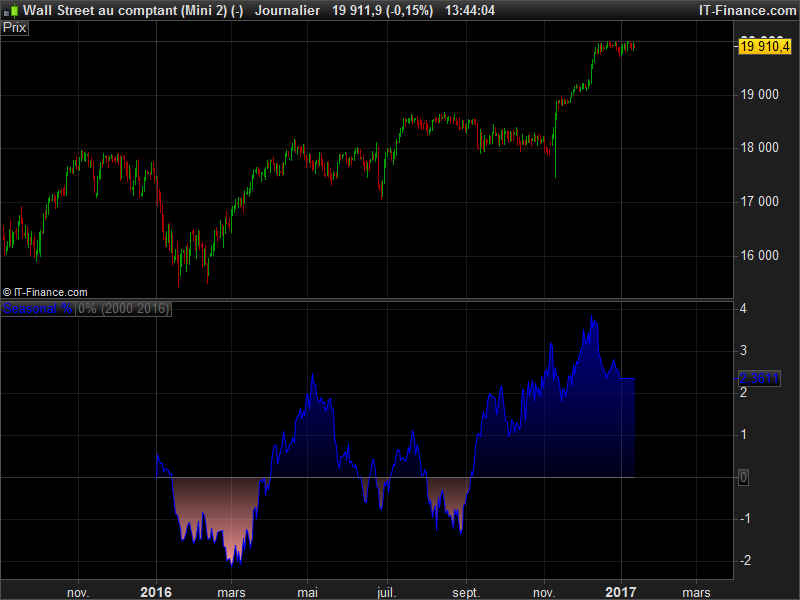The height and width of the screenshot is (600, 800).
Task: Click the 19 911,9 (-0,15%) quote in header
Action: point(383,10)
